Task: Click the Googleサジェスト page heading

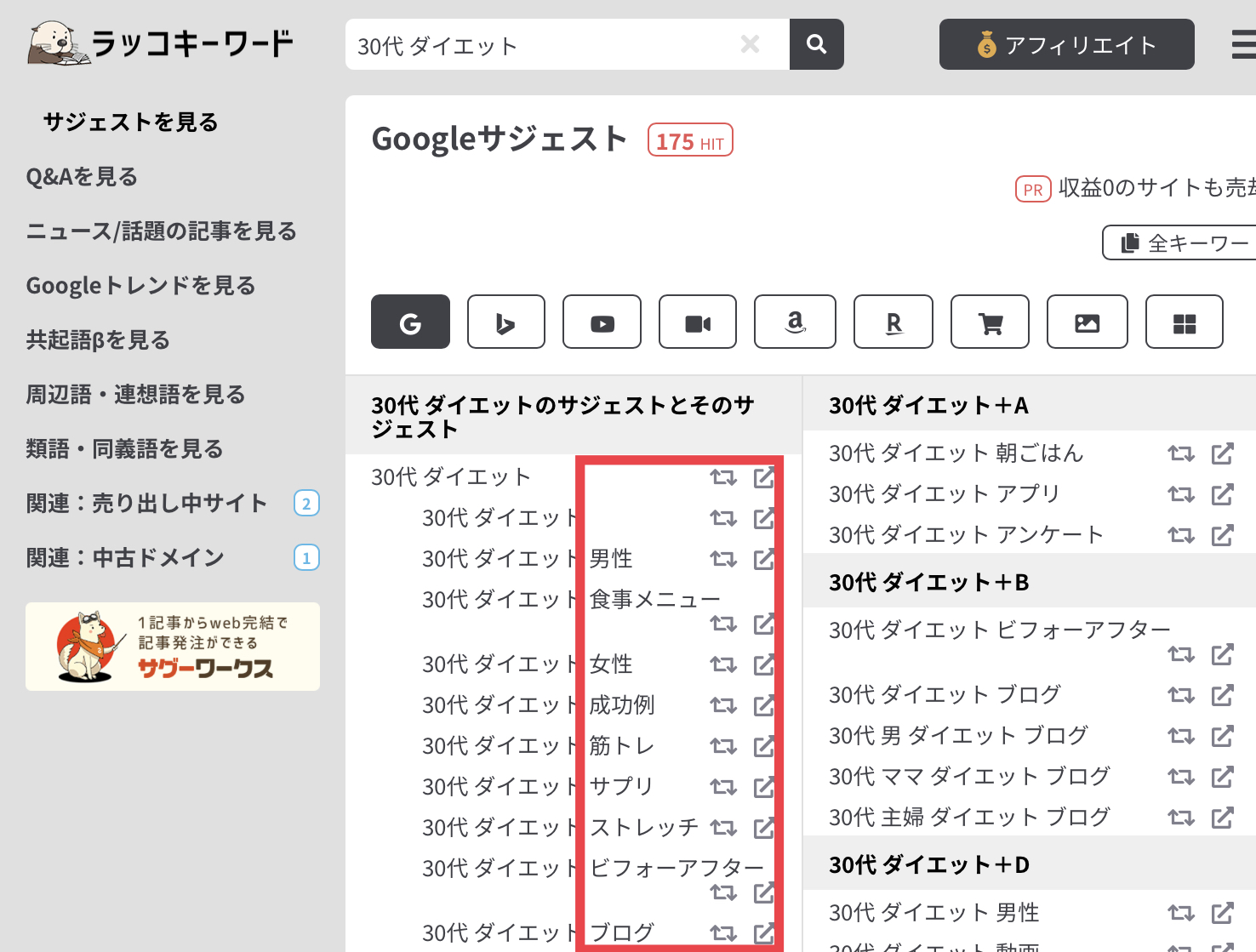Action: pyautogui.click(x=500, y=139)
